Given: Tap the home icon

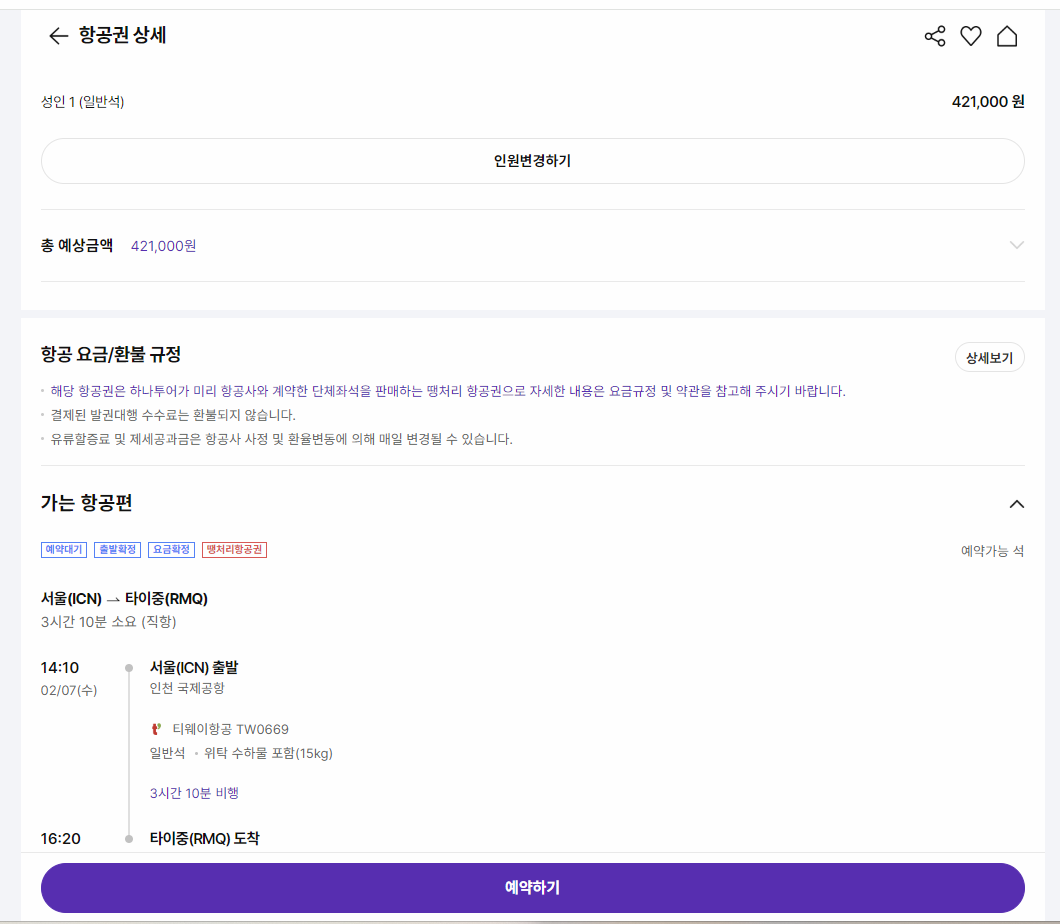Looking at the screenshot, I should (x=1008, y=35).
